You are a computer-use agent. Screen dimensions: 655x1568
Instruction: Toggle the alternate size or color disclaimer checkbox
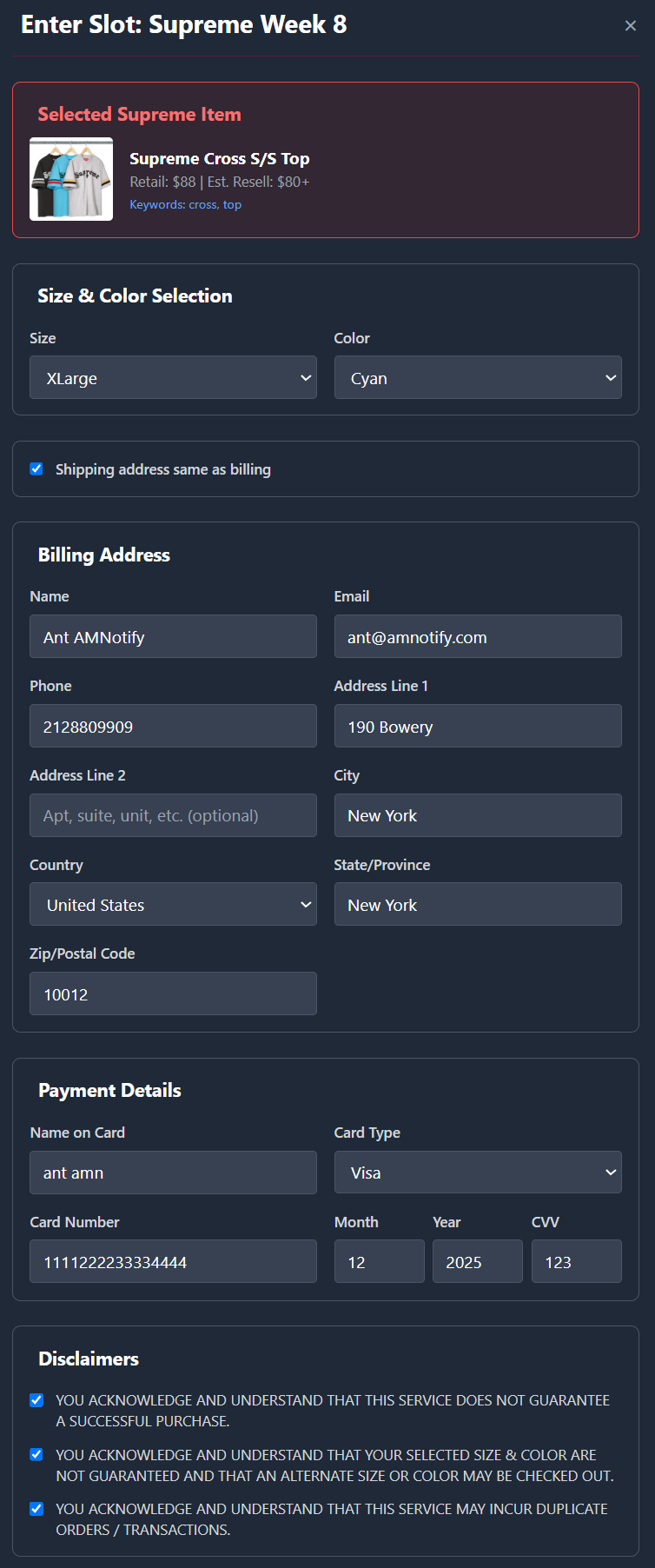(x=36, y=1455)
